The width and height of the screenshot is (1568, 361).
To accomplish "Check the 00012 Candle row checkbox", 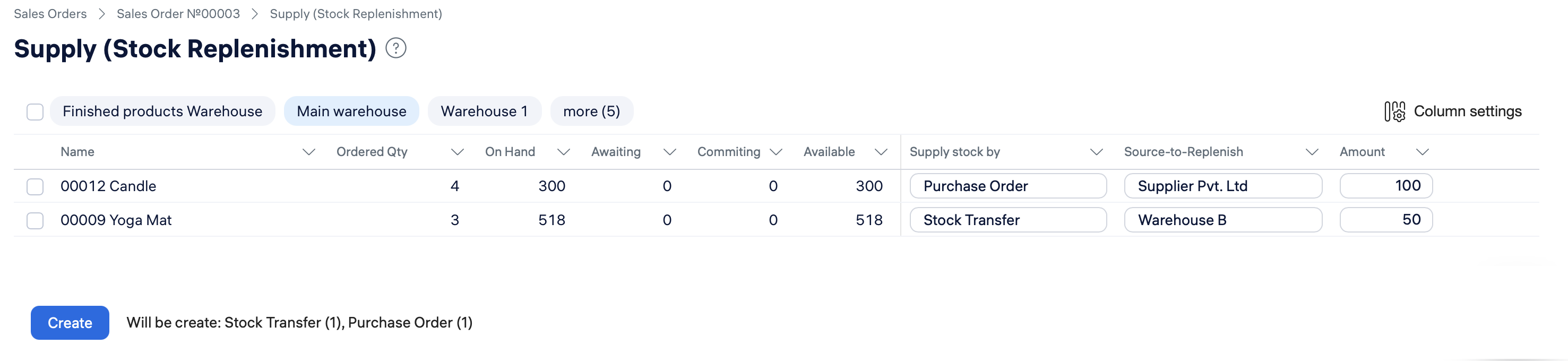I will (36, 186).
